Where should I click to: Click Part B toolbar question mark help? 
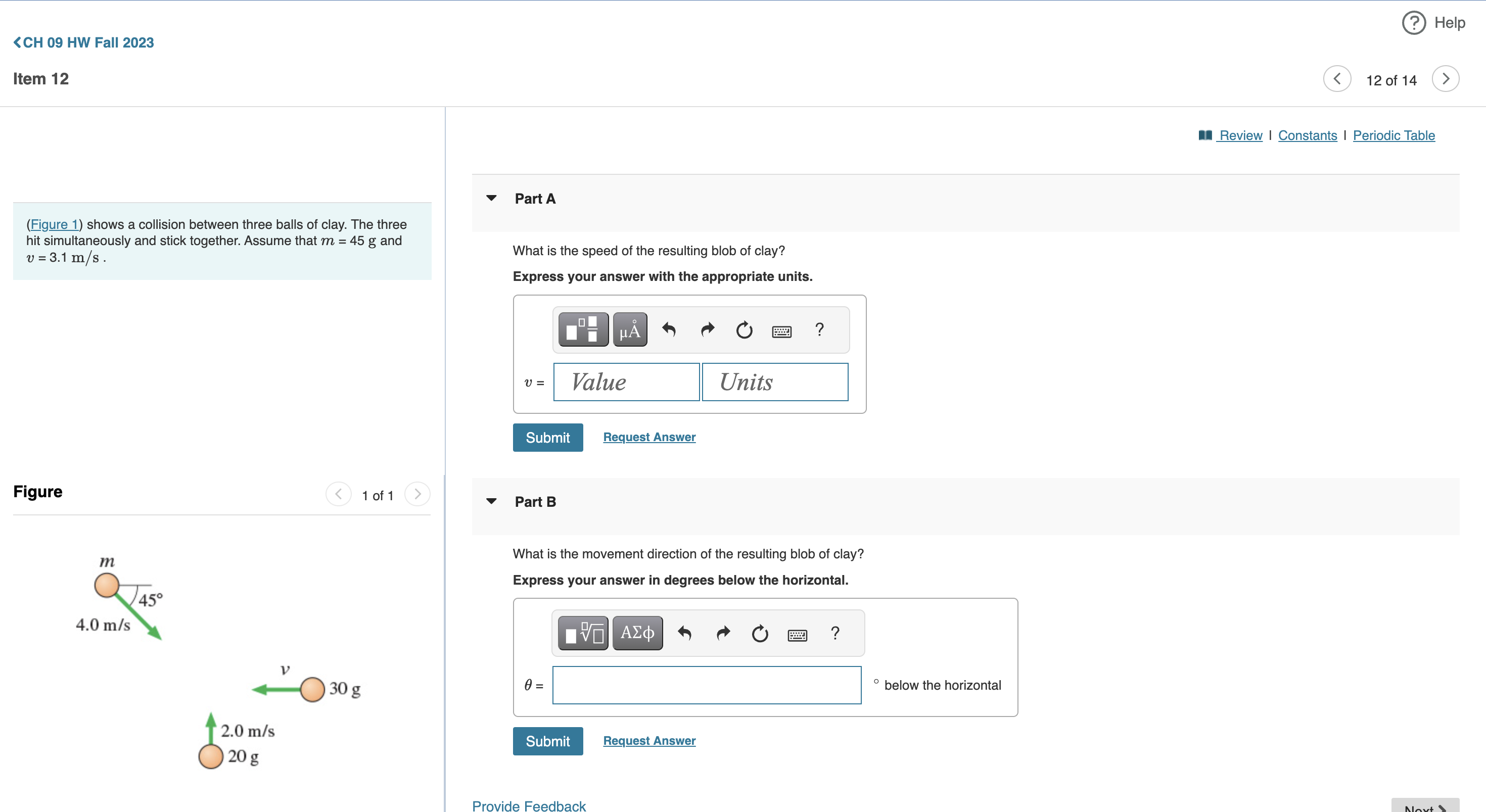(x=834, y=633)
